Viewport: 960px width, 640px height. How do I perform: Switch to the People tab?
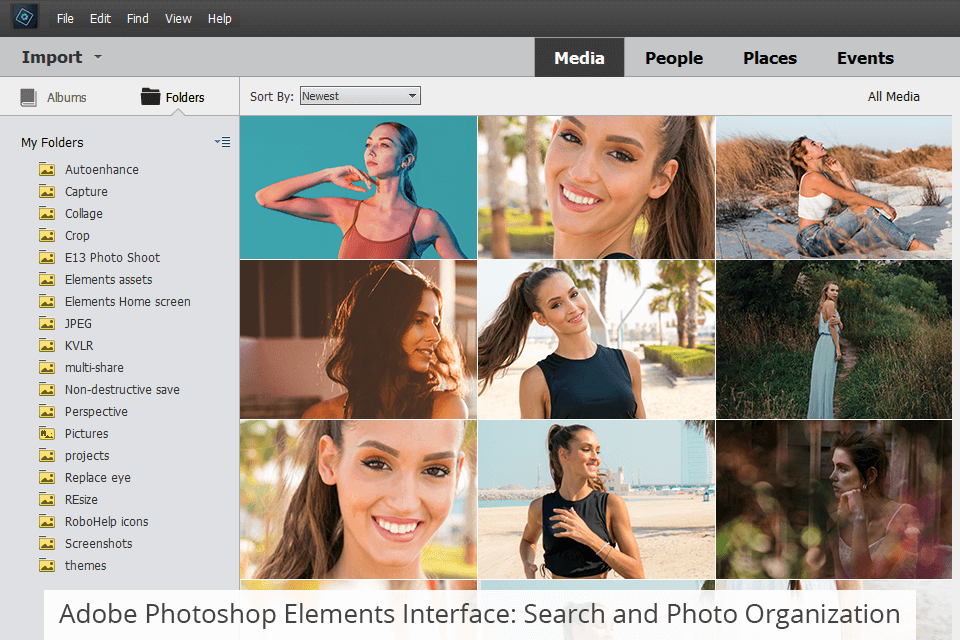pos(674,58)
